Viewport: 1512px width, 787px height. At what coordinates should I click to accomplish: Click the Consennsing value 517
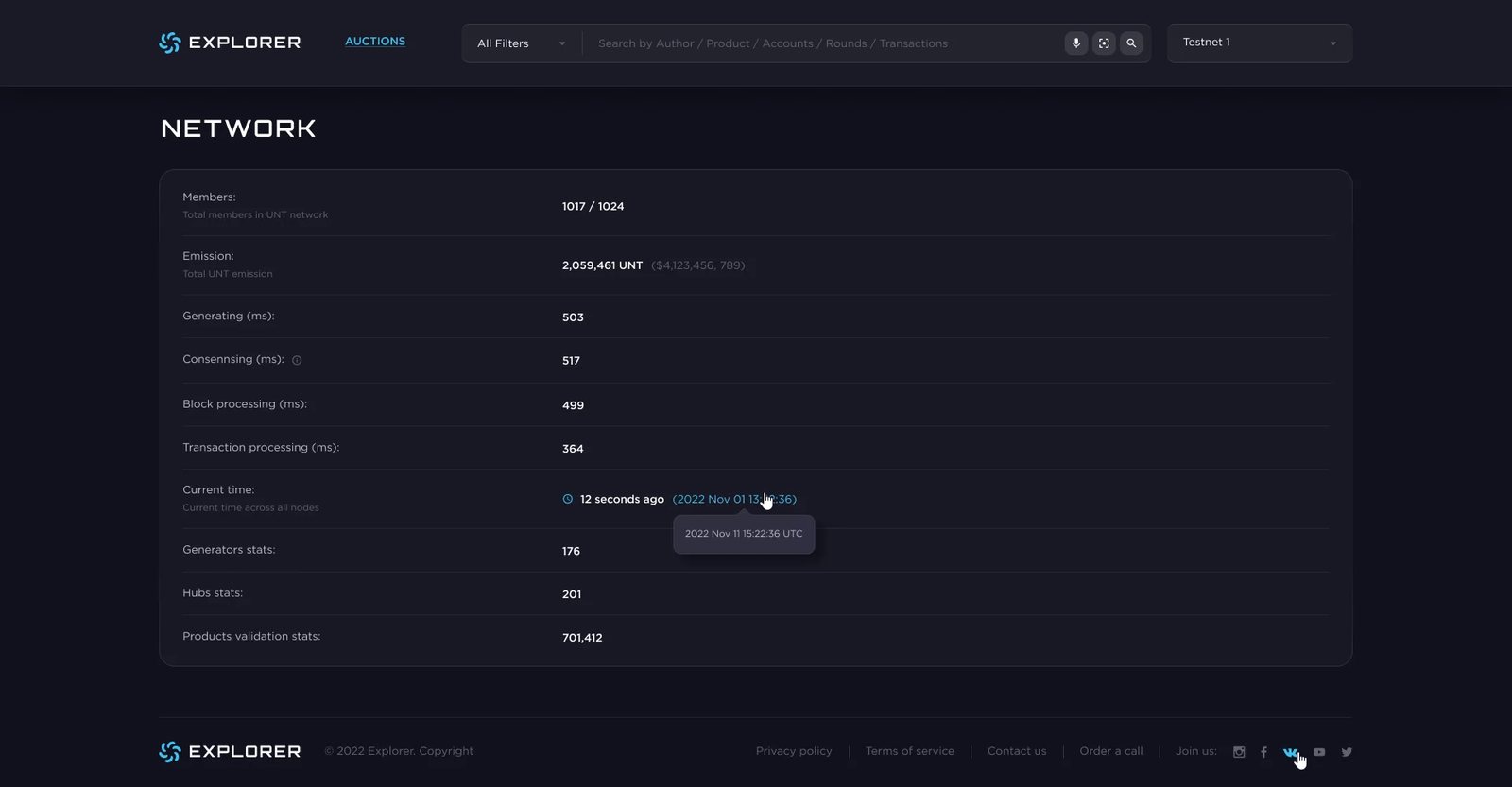571,361
